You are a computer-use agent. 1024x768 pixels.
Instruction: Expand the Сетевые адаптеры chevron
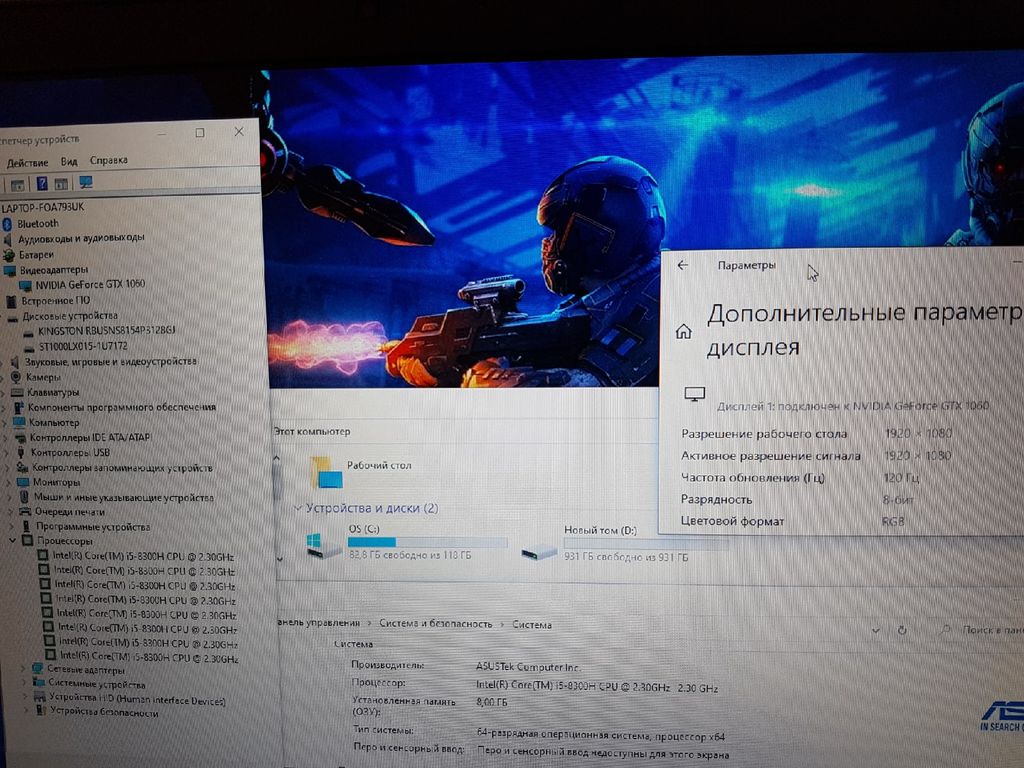(x=24, y=669)
